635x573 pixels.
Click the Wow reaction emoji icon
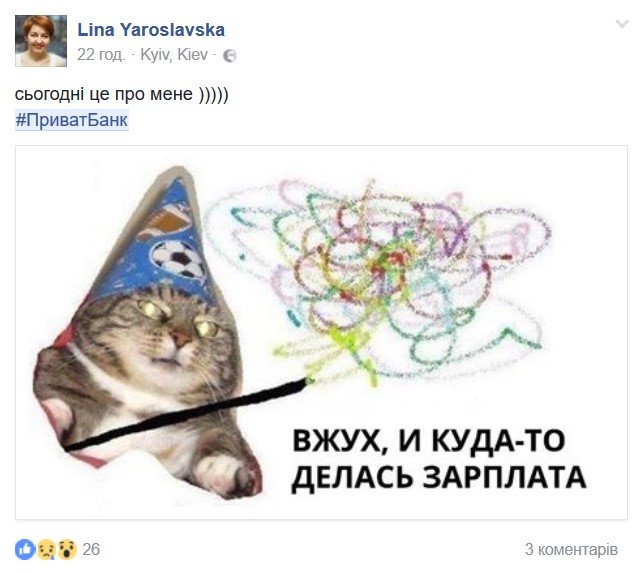click(67, 550)
